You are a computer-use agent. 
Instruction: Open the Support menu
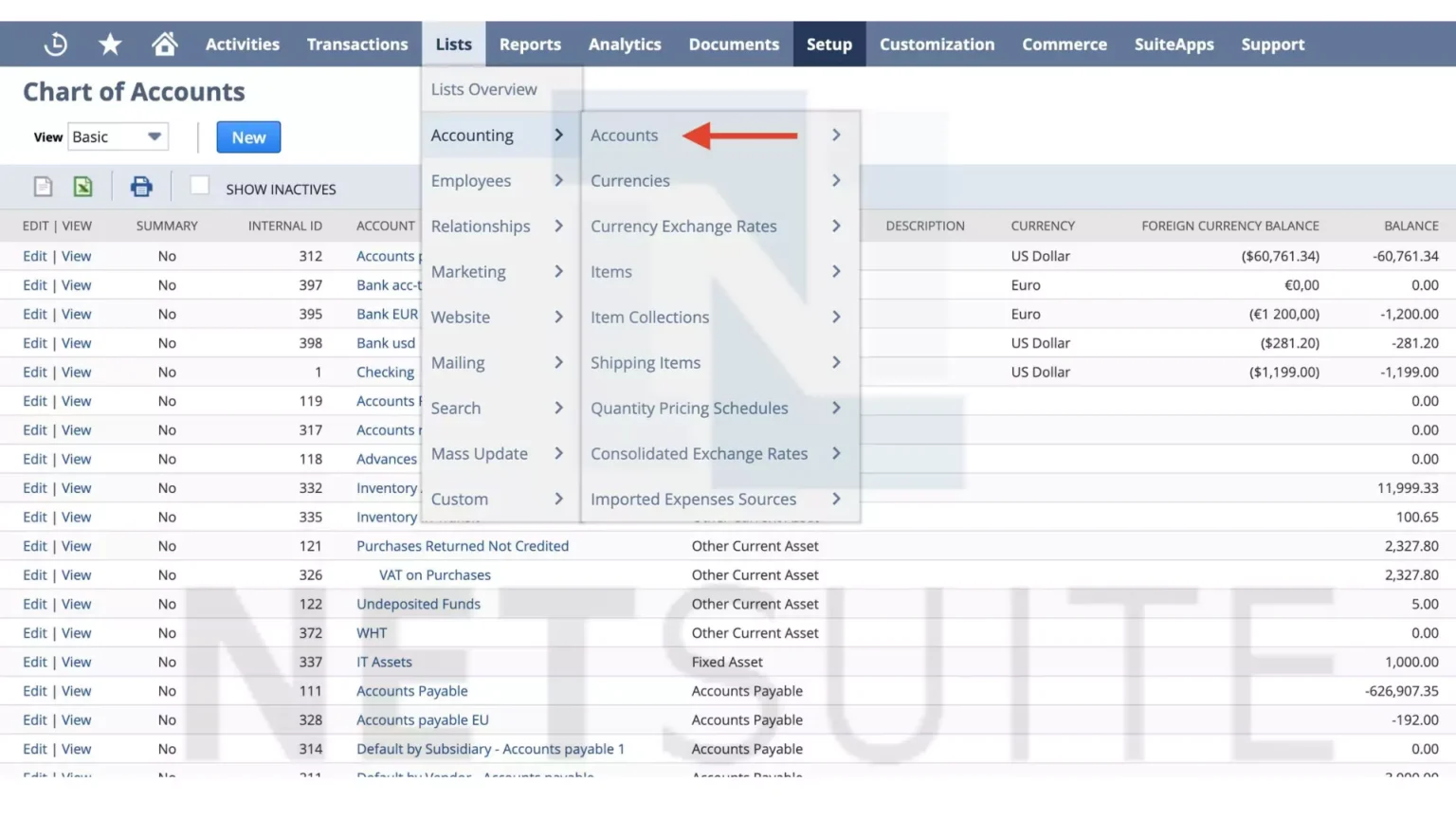[1273, 44]
